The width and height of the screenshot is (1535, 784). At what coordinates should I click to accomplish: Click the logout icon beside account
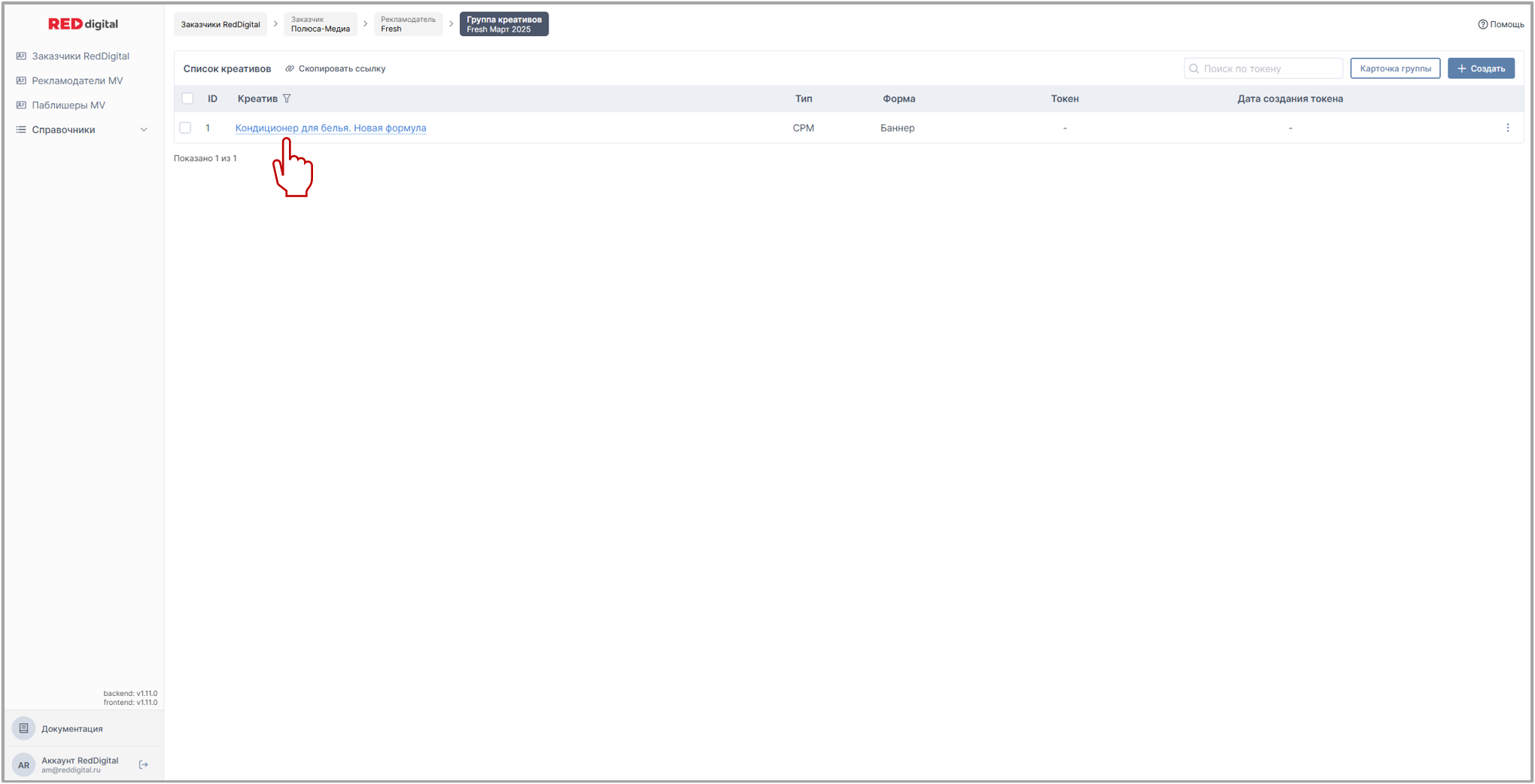point(144,765)
